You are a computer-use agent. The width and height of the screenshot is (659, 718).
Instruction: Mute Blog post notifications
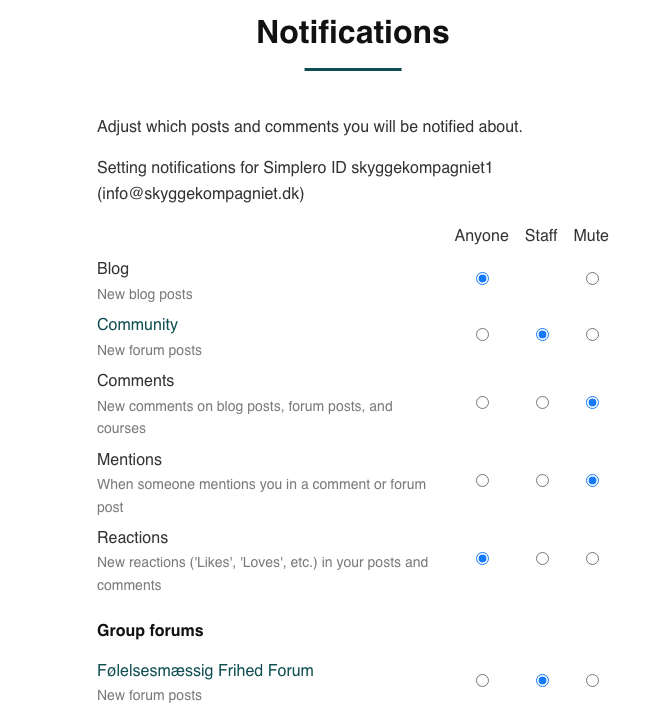pyautogui.click(x=592, y=279)
